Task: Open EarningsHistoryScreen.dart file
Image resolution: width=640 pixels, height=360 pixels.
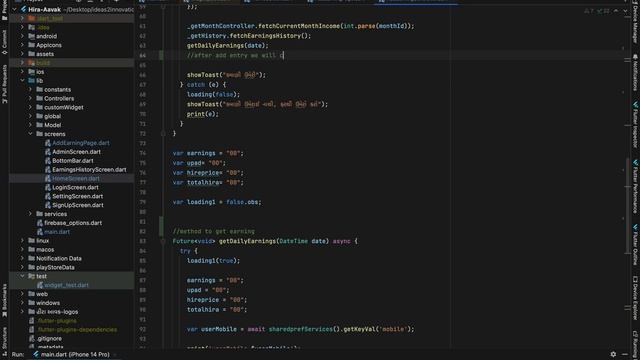Action: pyautogui.click(x=89, y=169)
